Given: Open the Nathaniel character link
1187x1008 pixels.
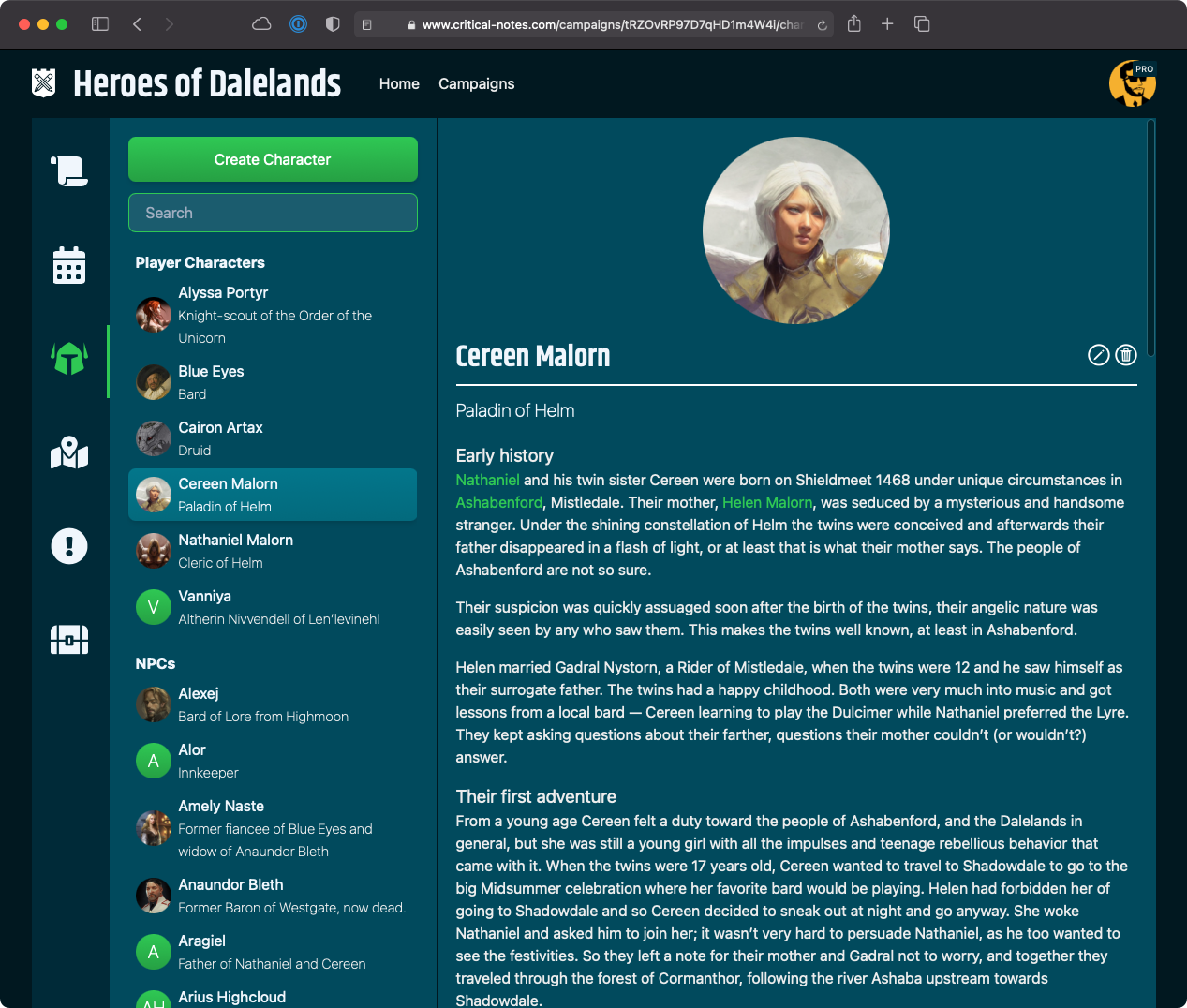Looking at the screenshot, I should point(487,480).
